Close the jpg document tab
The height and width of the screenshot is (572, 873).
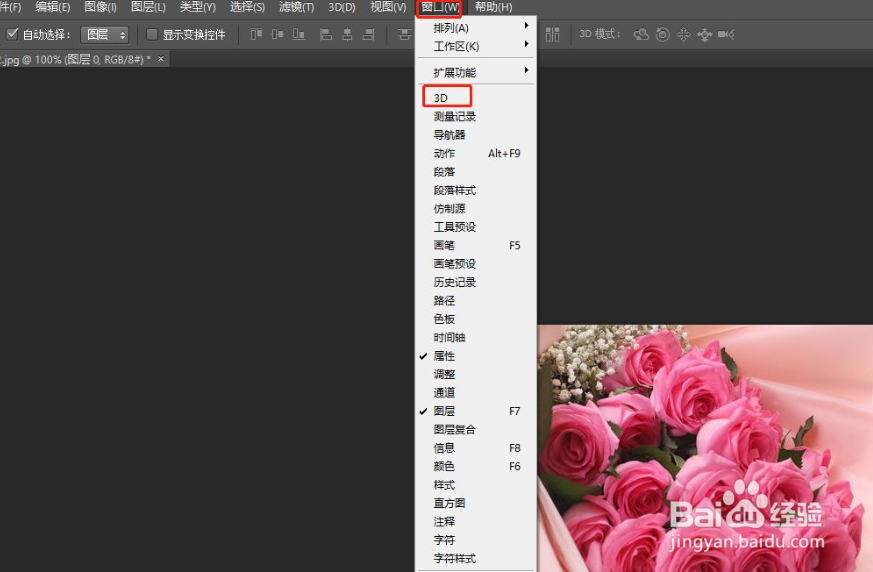pos(161,58)
